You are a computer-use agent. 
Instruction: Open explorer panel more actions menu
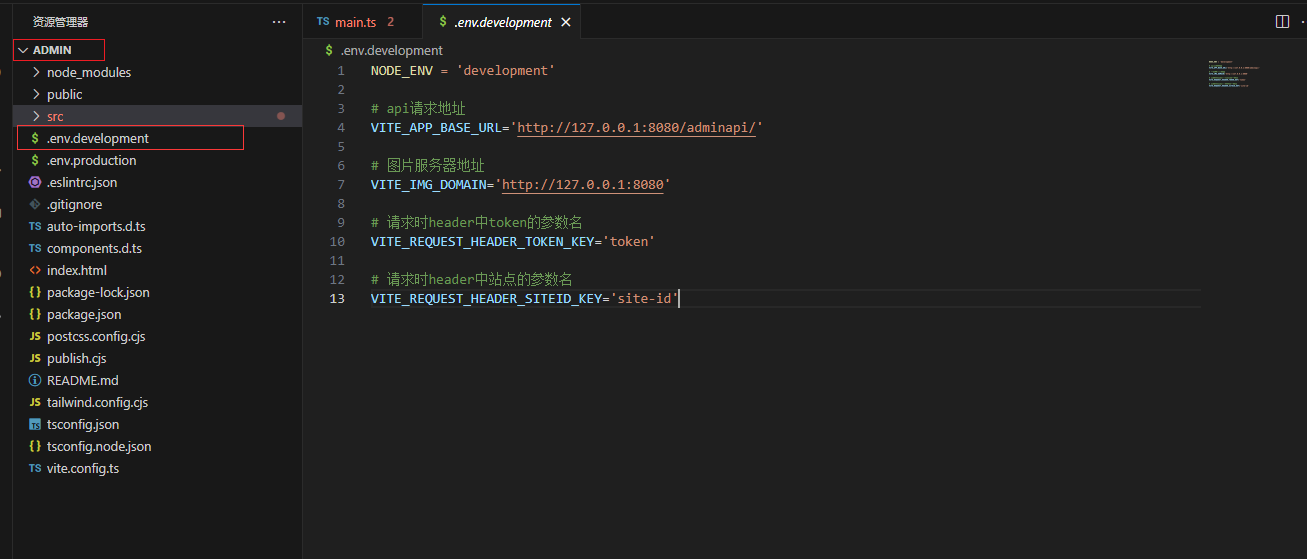(x=279, y=21)
